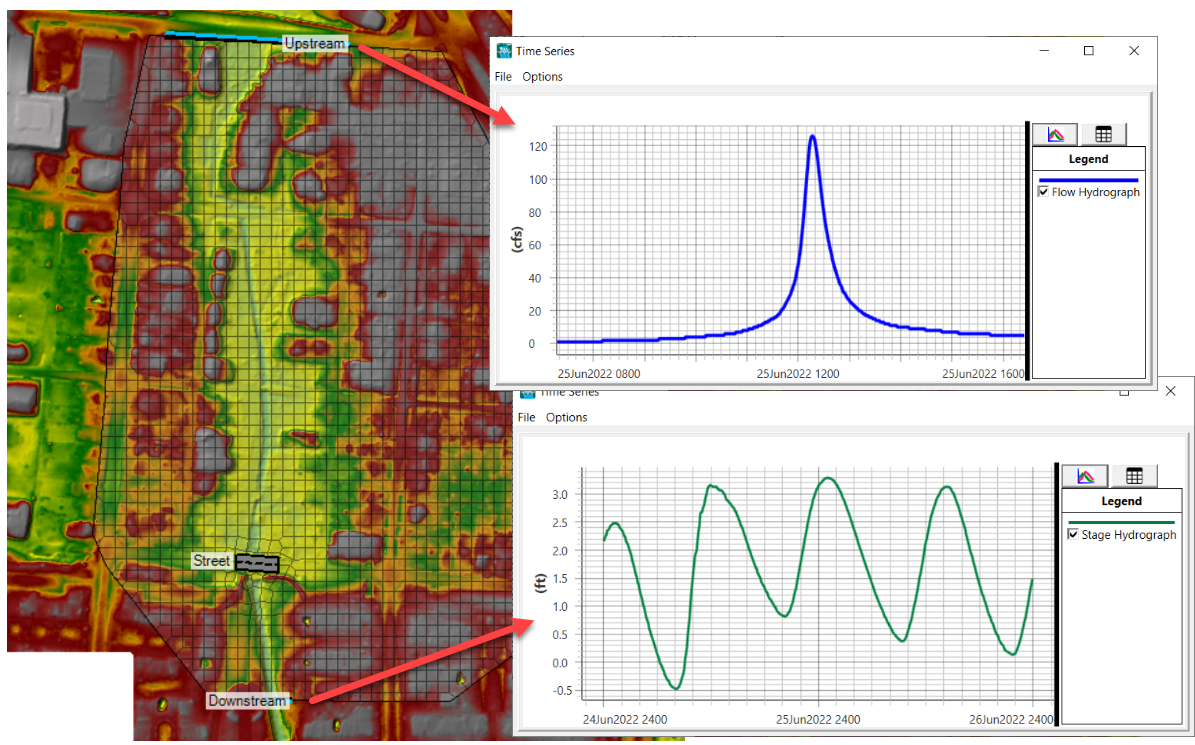Open File menu in Stage Hydrograph window
Viewport: 1195px width, 745px height.
click(526, 418)
